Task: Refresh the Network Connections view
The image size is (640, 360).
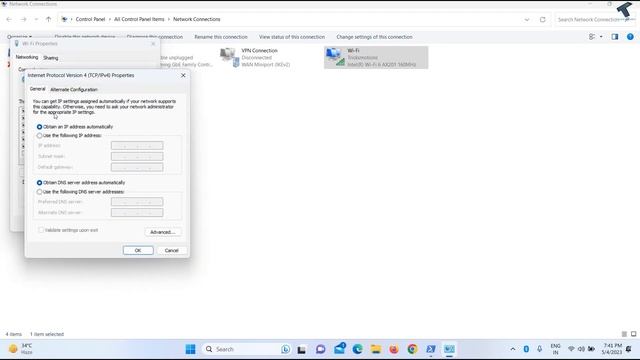Action: (x=542, y=20)
